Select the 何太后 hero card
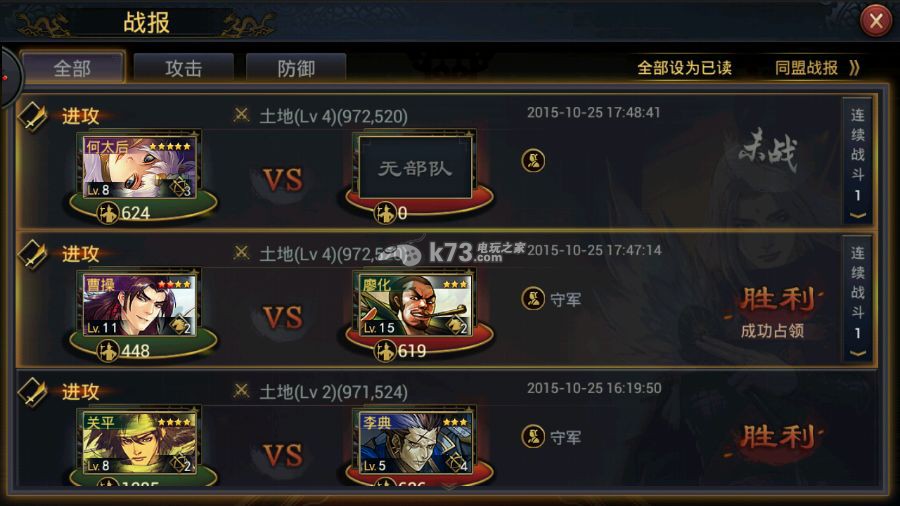900x506 pixels. [x=140, y=166]
